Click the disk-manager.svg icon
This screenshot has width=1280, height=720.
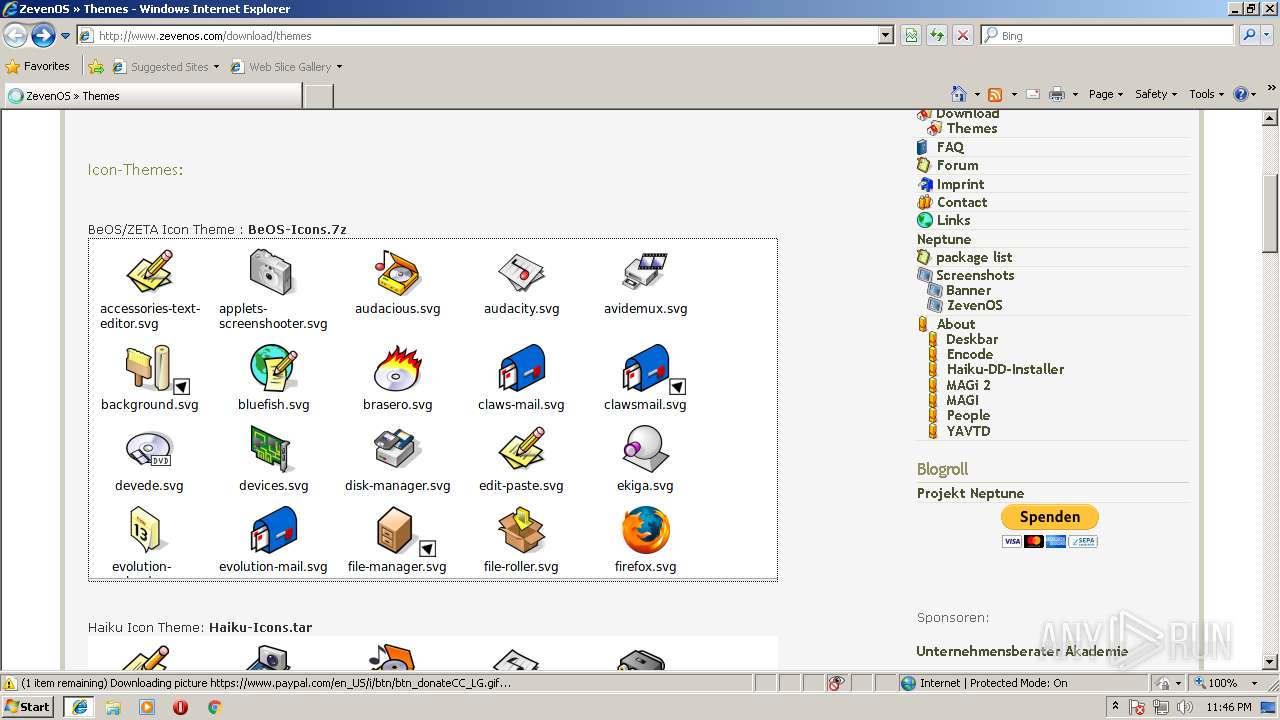398,450
